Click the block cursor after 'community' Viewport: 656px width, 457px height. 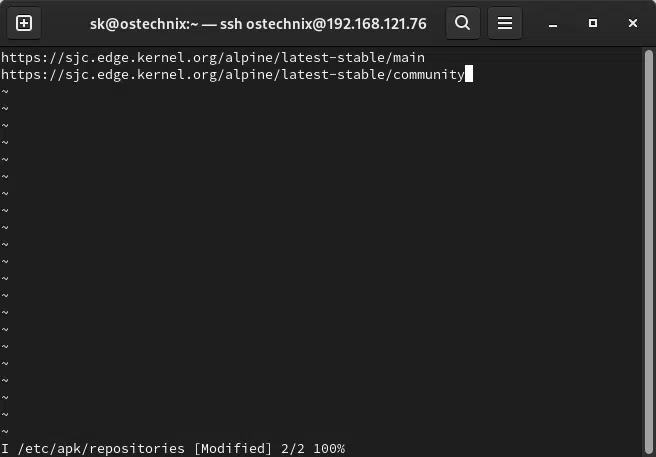point(468,74)
